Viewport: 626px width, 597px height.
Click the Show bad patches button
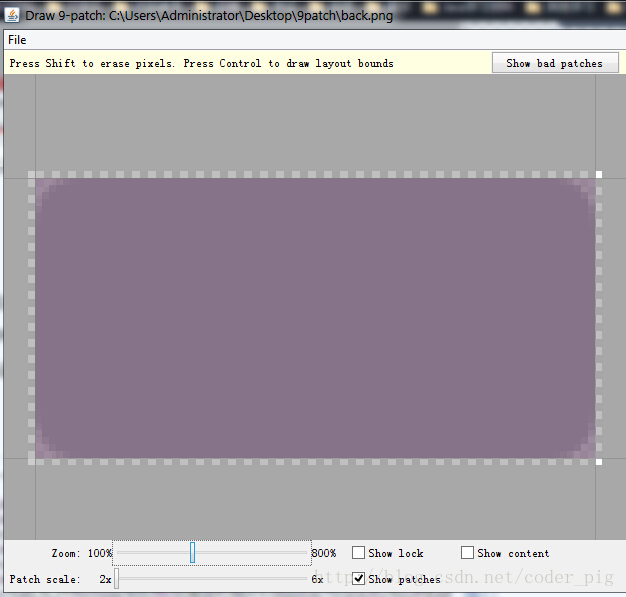554,63
